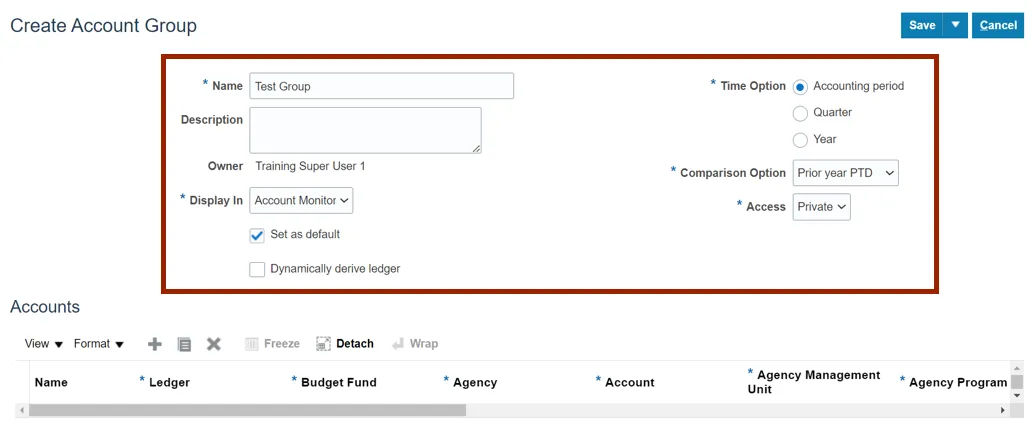Click the add row plus icon

click(154, 344)
